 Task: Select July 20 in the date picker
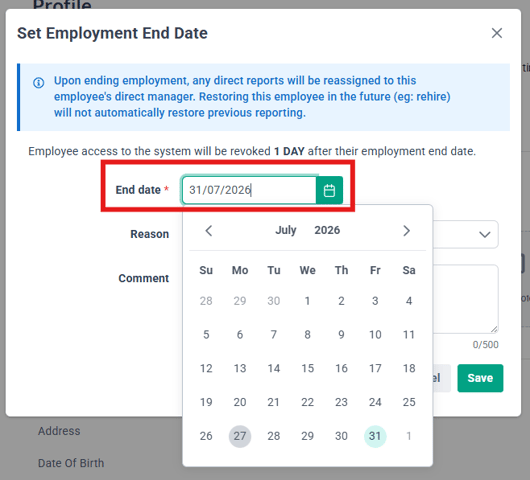coord(240,402)
